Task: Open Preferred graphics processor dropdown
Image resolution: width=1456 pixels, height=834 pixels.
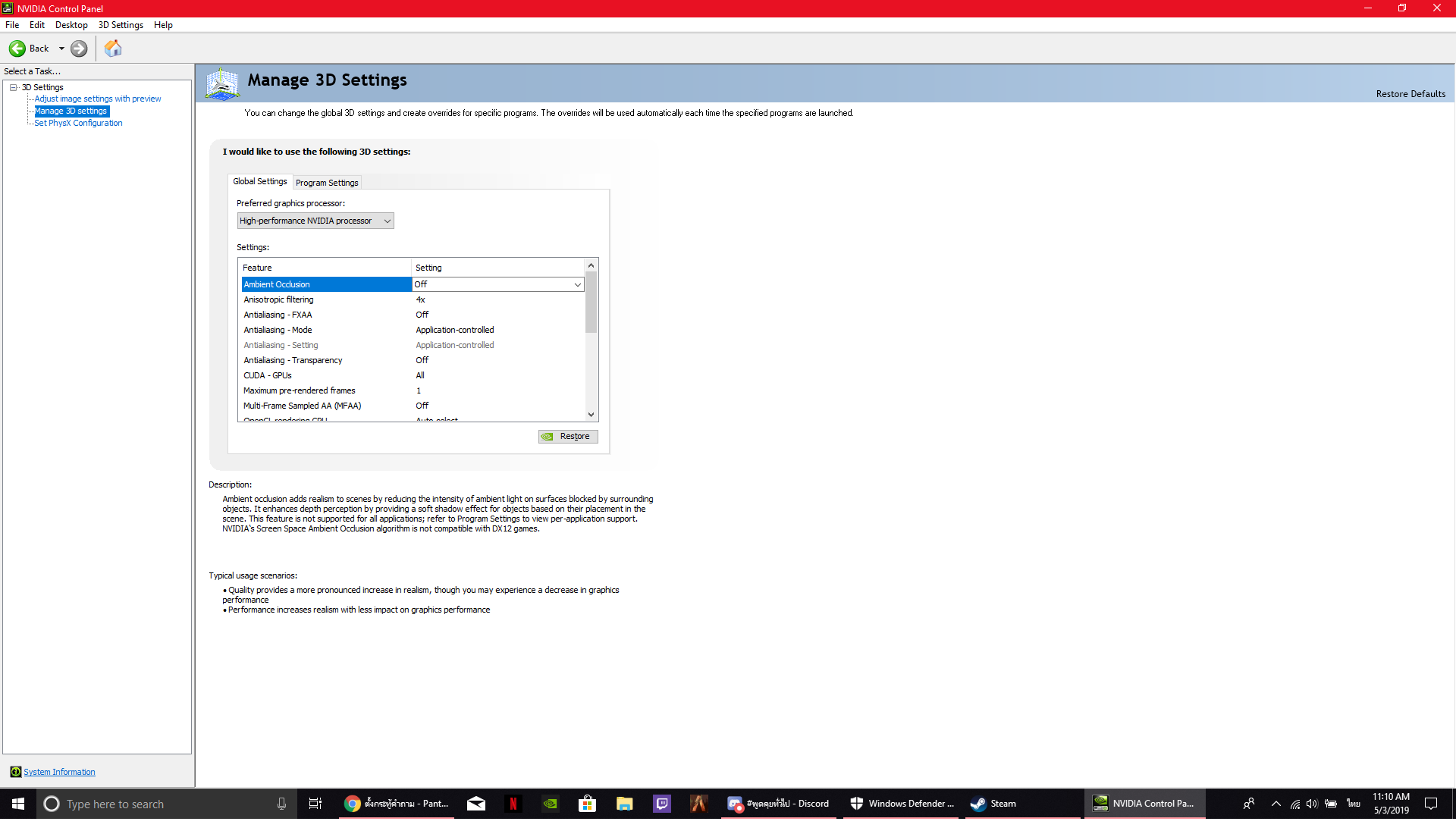Action: (315, 221)
